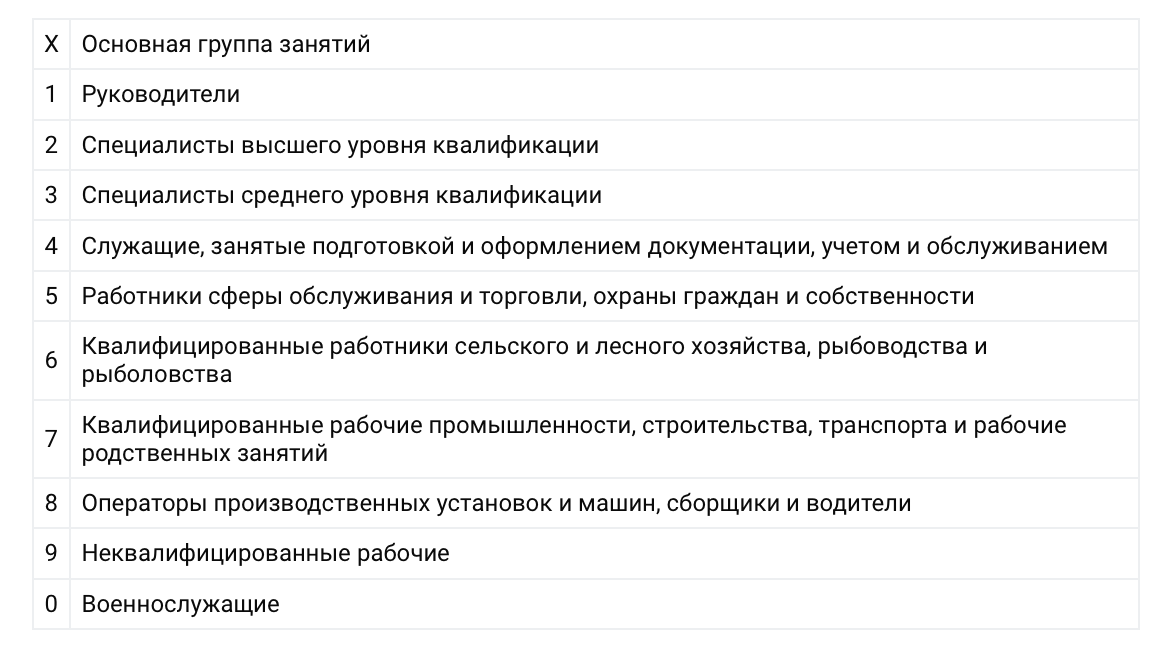Screen dimensions: 1172x652
Task: Click code cell number 7
Action: [x=51, y=439]
